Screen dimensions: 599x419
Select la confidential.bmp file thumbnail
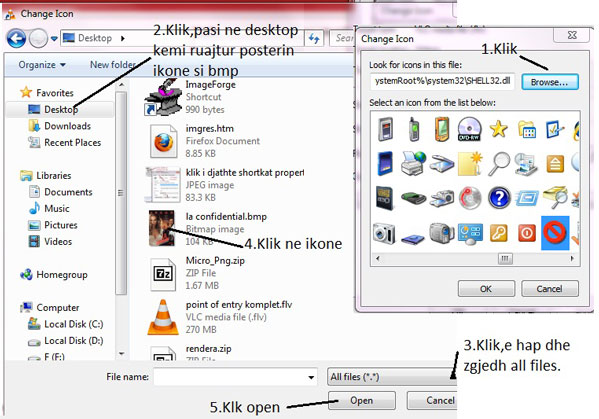pos(162,228)
